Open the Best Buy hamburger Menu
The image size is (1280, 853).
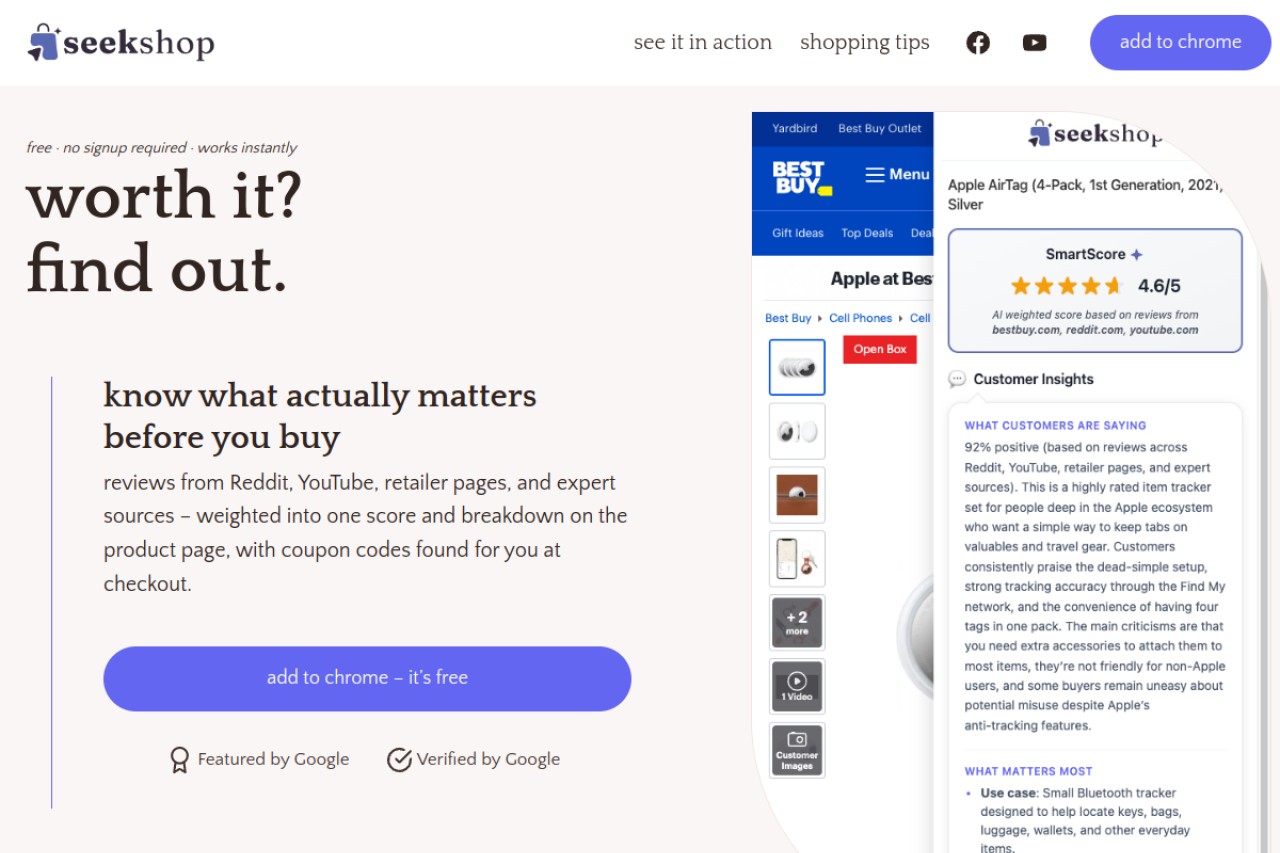coord(897,174)
